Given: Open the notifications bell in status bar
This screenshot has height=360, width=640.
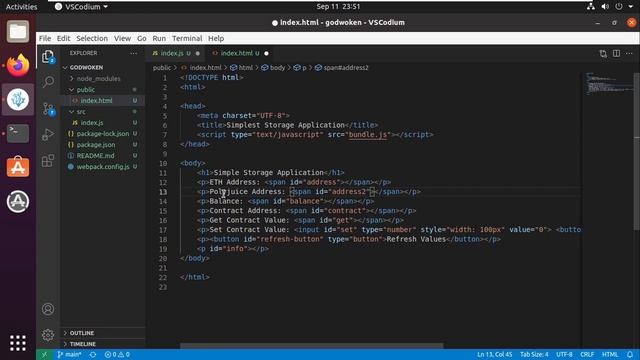Looking at the screenshot, I should pyautogui.click(x=630, y=354).
